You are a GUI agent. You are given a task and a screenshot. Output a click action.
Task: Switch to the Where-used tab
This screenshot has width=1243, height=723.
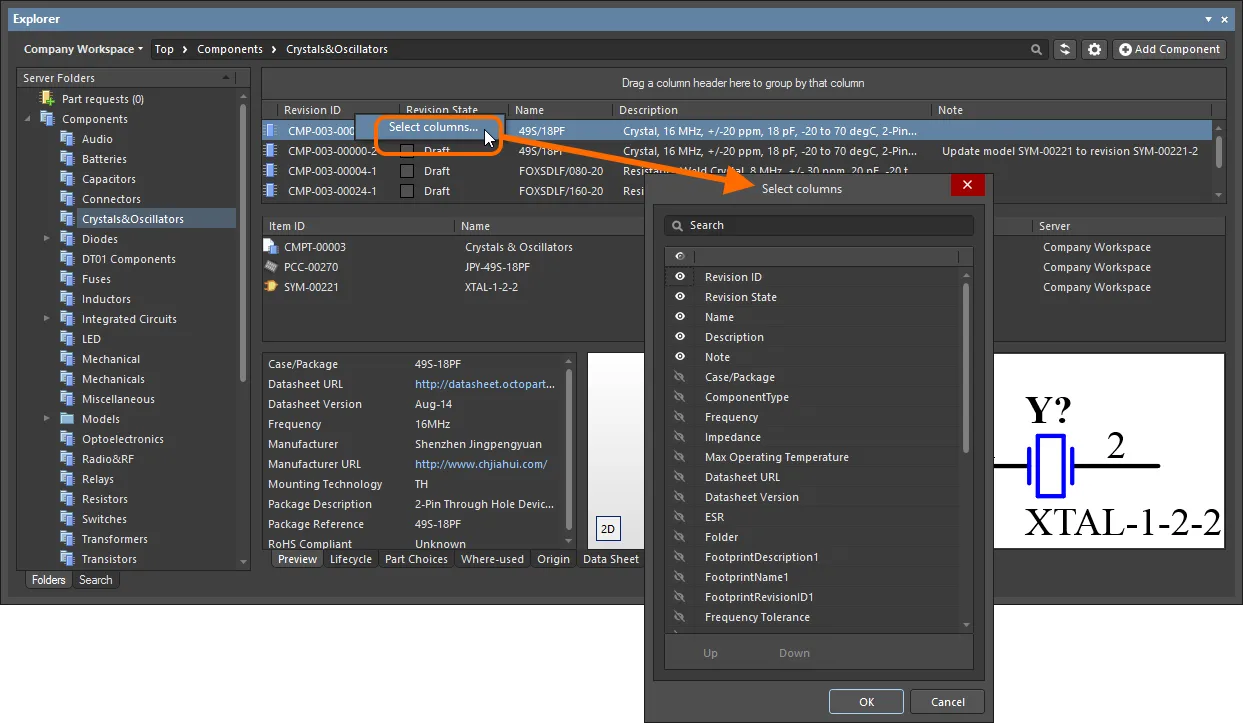coord(492,559)
